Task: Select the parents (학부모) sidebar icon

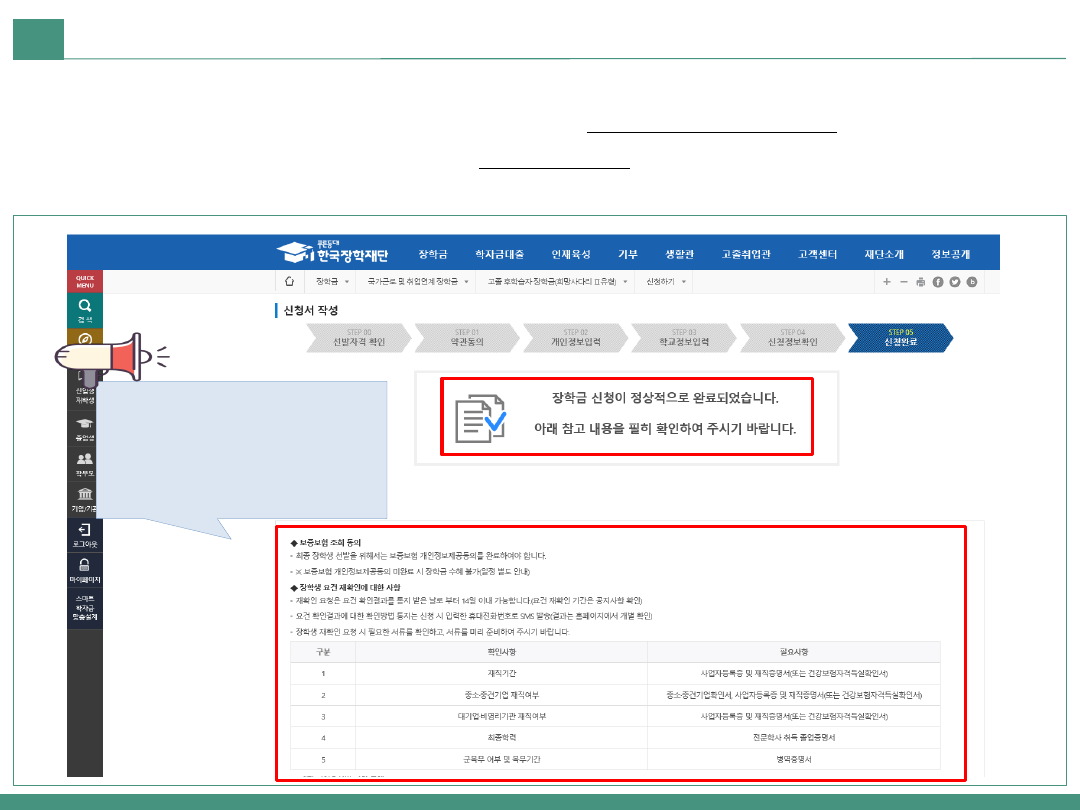Action: click(85, 463)
